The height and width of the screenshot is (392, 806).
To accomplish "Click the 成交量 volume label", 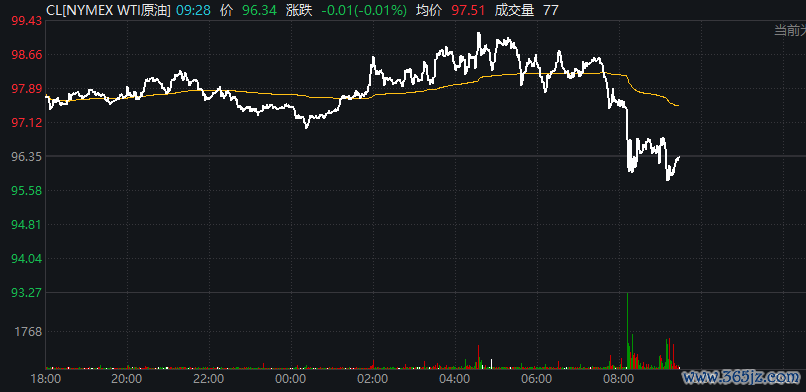I will [514, 10].
